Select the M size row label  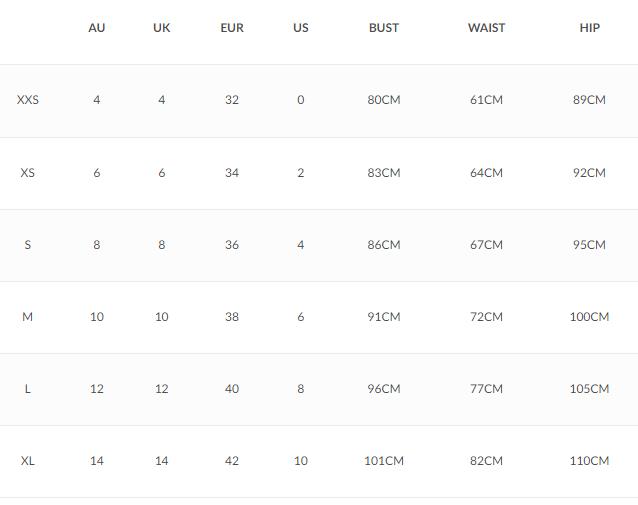point(28,317)
